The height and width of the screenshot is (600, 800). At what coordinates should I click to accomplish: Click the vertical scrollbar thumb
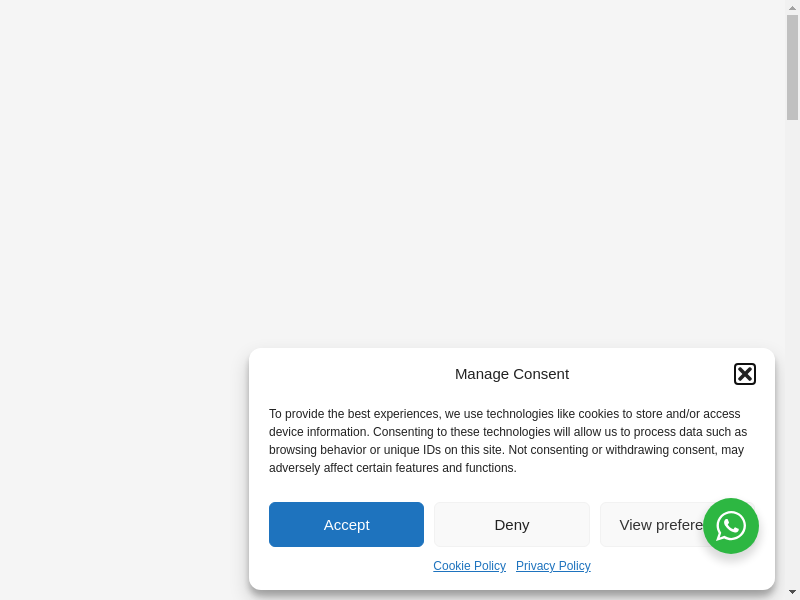coord(792,67)
